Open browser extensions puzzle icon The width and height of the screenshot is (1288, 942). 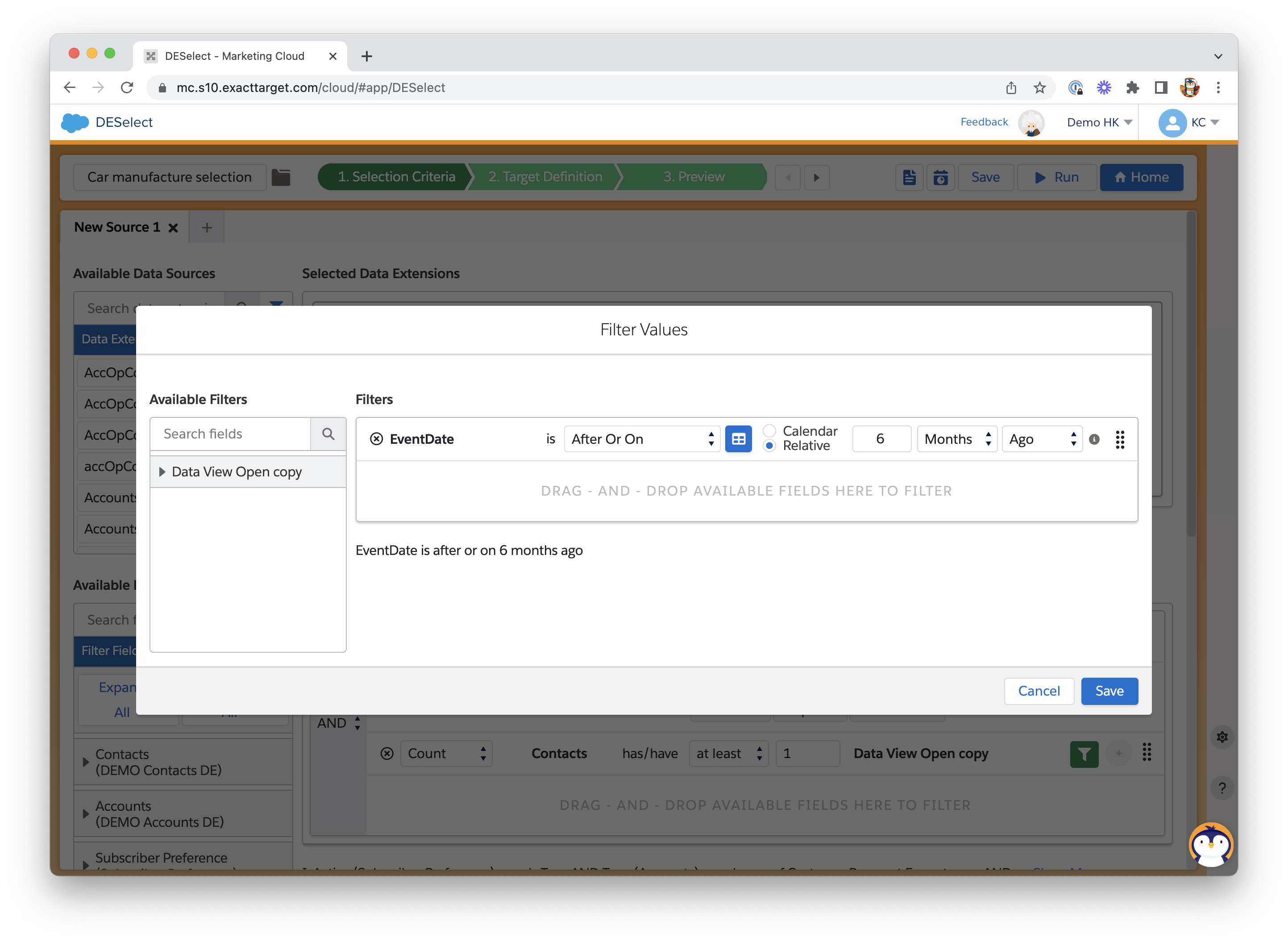click(1132, 88)
